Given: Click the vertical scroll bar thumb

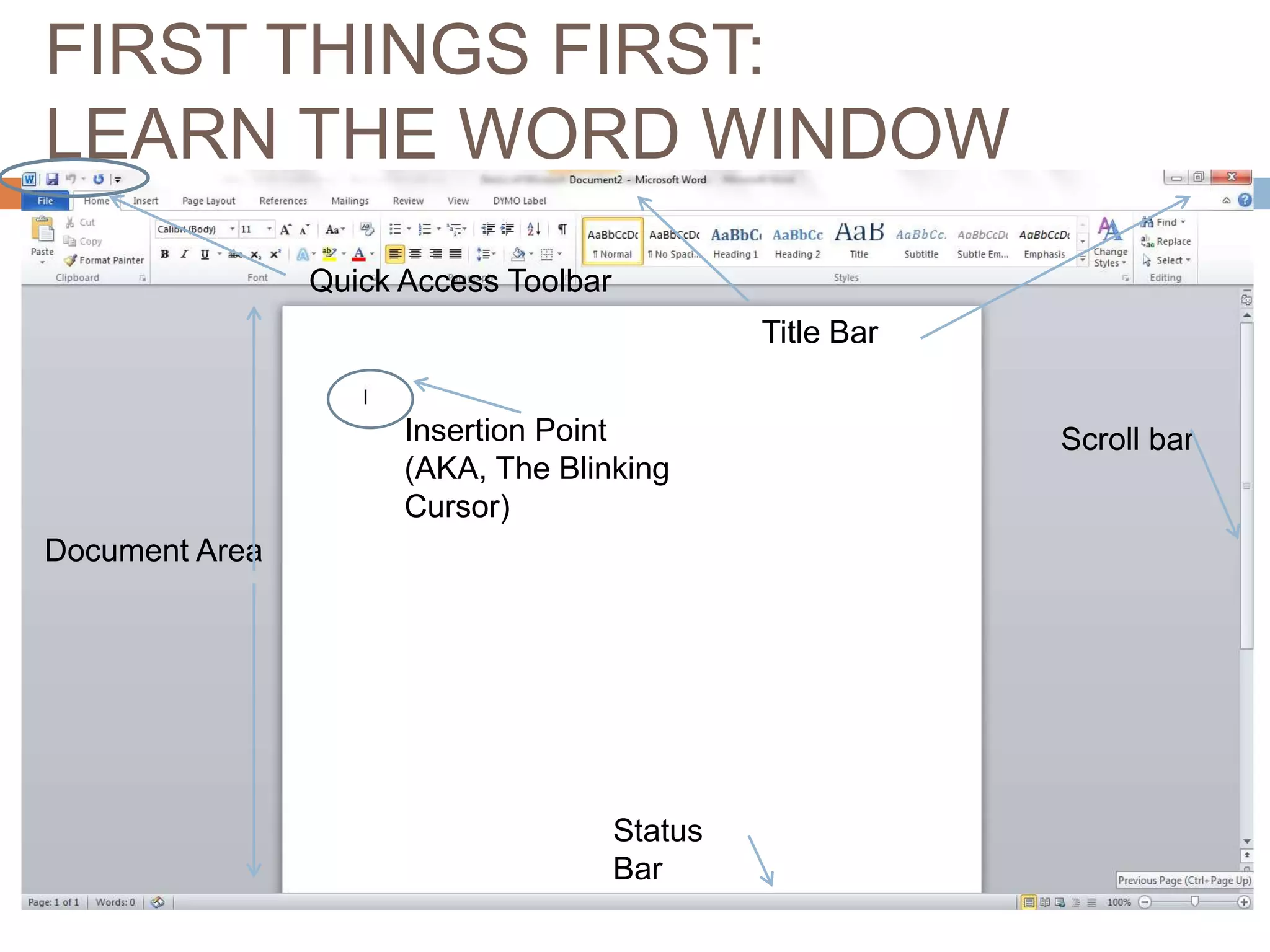Looking at the screenshot, I should tap(1246, 485).
